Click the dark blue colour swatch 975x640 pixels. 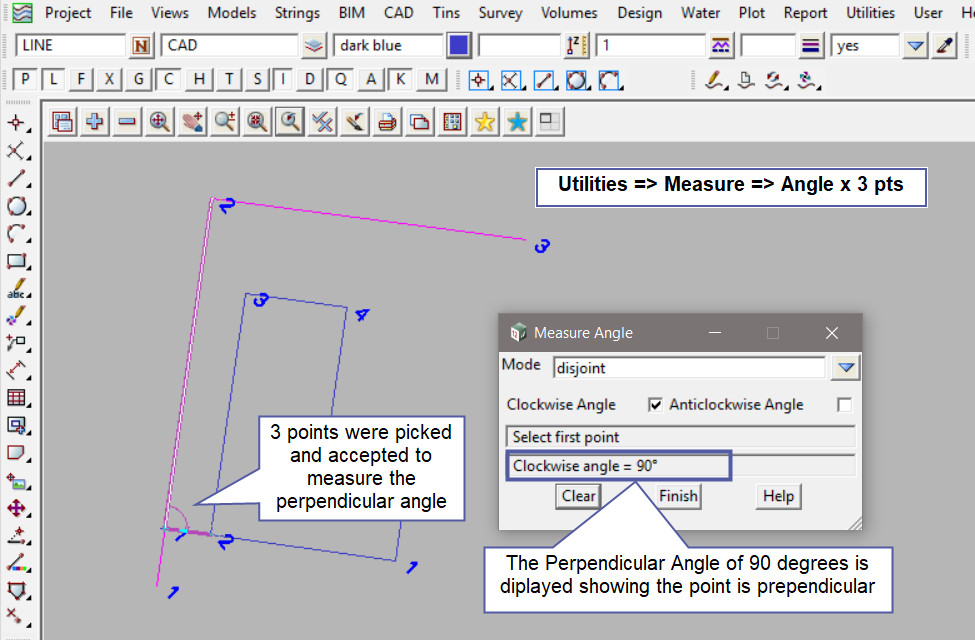[458, 46]
